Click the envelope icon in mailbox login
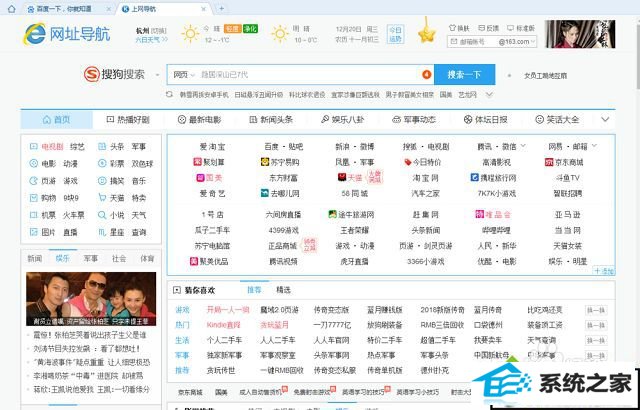 453,41
